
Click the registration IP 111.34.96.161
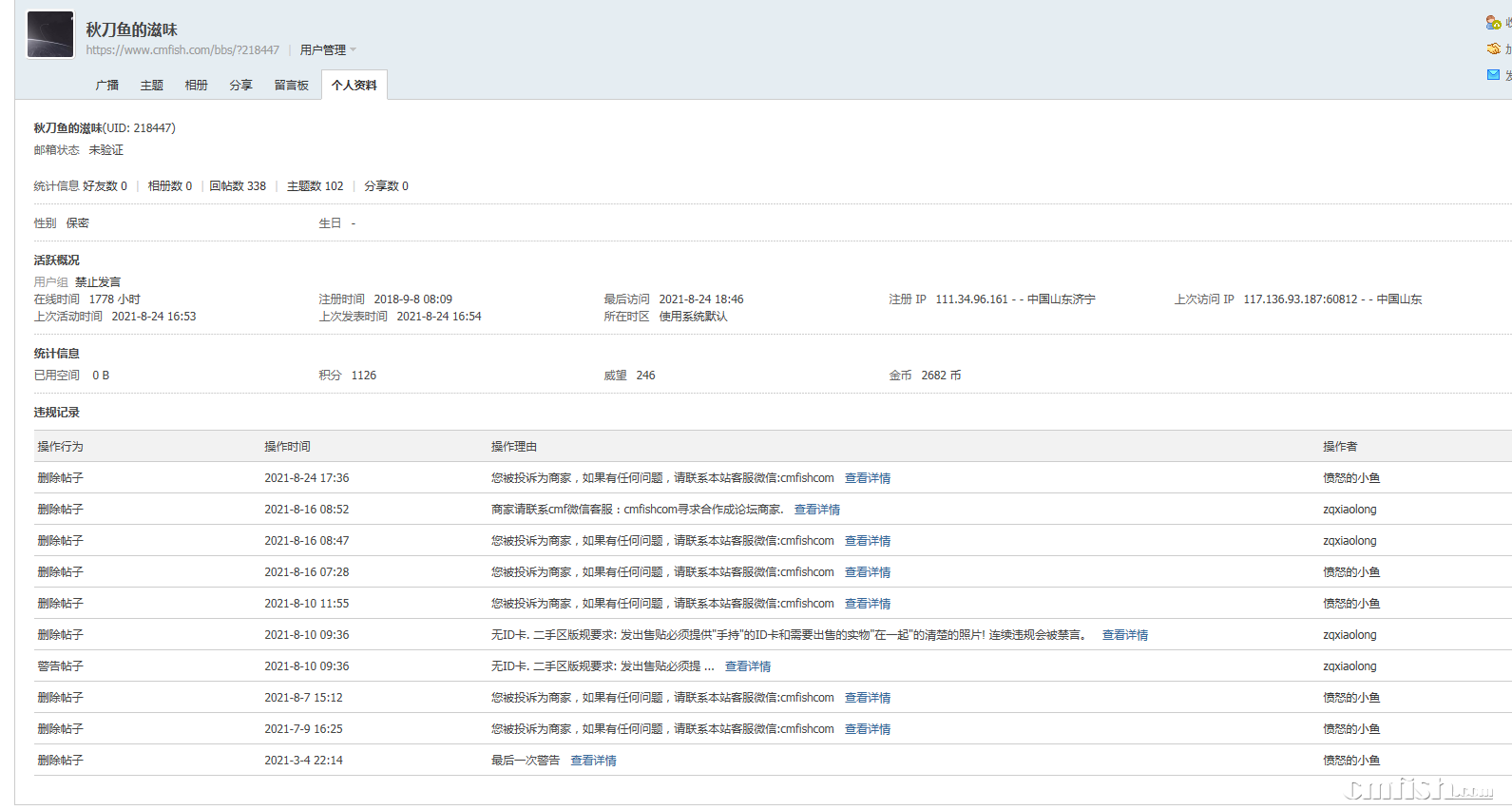coord(971,299)
